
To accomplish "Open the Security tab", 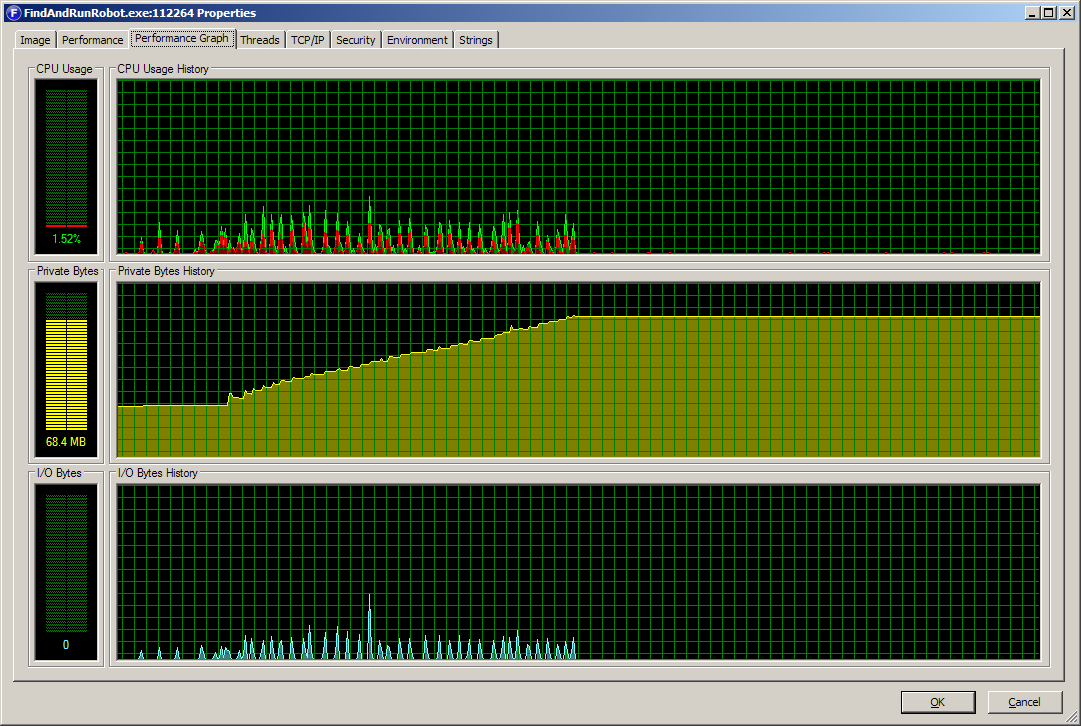I will click(355, 39).
